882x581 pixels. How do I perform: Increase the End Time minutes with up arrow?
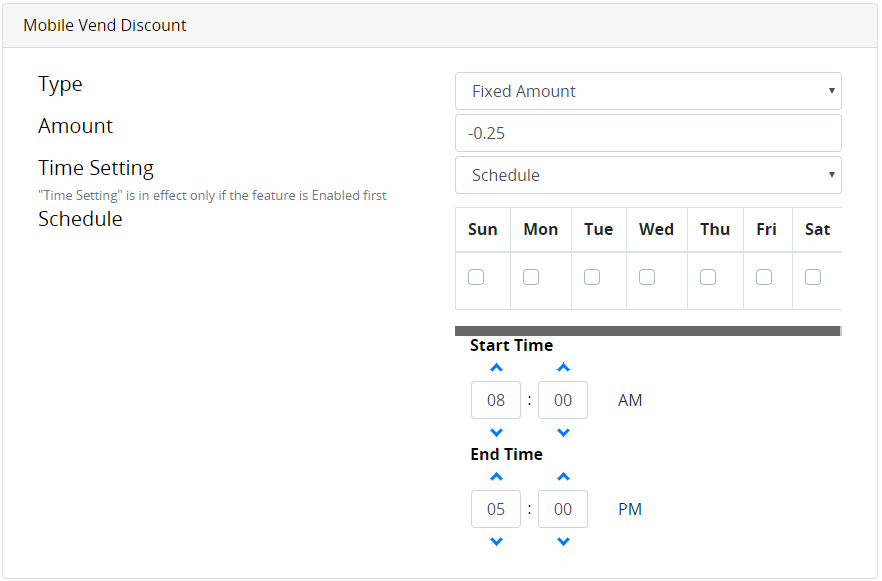click(x=563, y=477)
